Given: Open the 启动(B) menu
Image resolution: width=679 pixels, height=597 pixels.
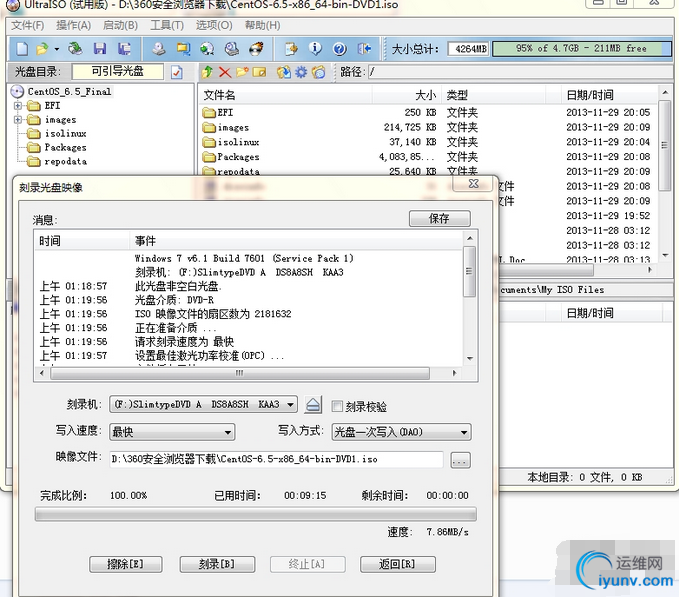Looking at the screenshot, I should (x=120, y=26).
